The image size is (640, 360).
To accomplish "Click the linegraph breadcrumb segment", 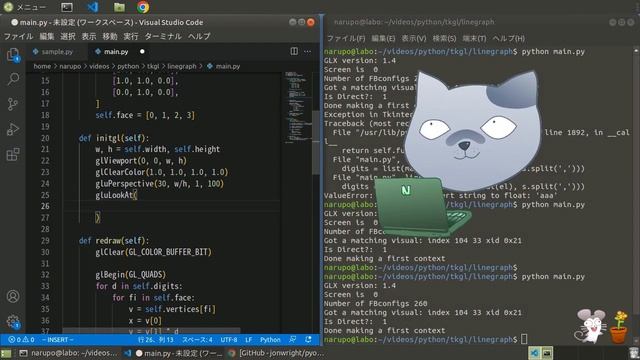I will point(182,66).
